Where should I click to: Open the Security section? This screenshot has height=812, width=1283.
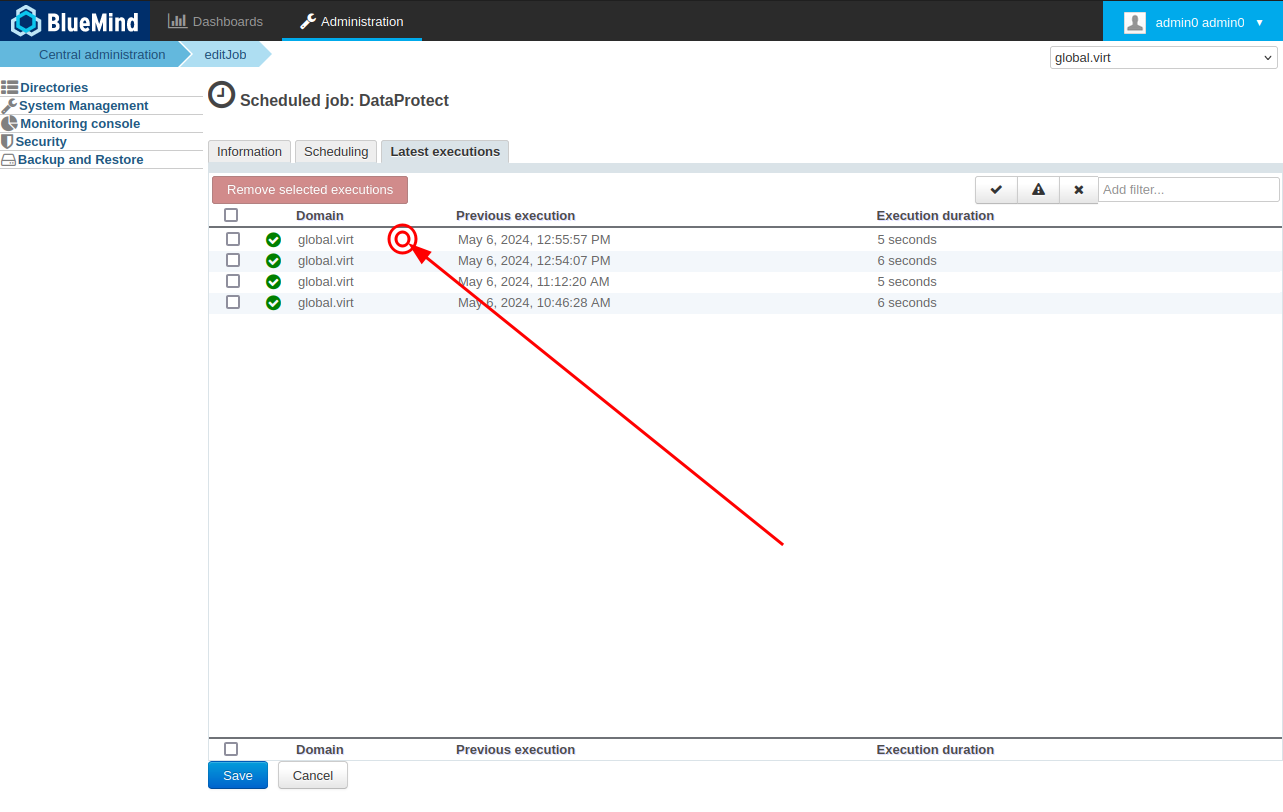tap(41, 142)
